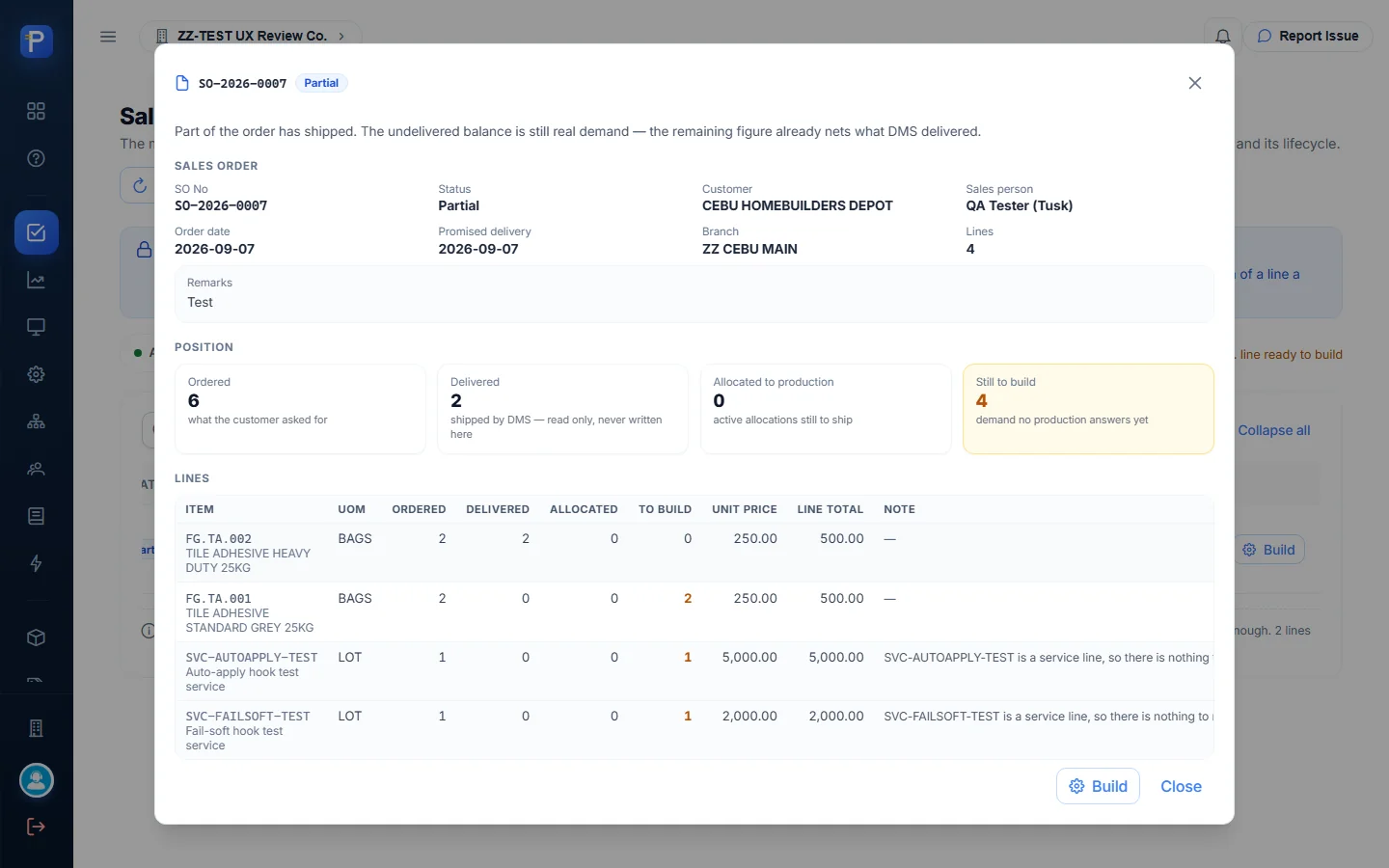Open the analytics chart sidebar icon

coord(37,281)
